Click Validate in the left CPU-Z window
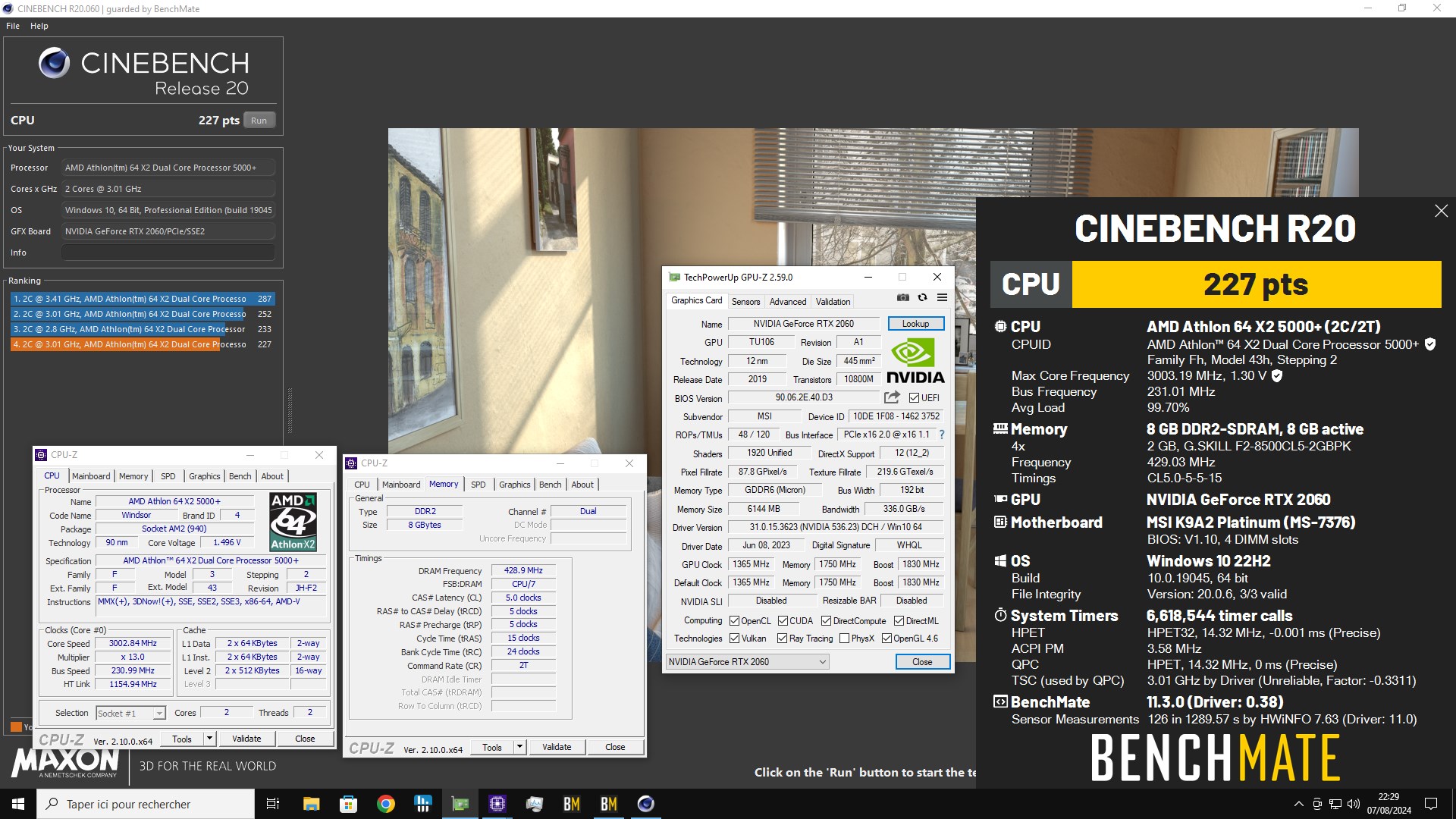This screenshot has height=819, width=1456. pos(246,739)
